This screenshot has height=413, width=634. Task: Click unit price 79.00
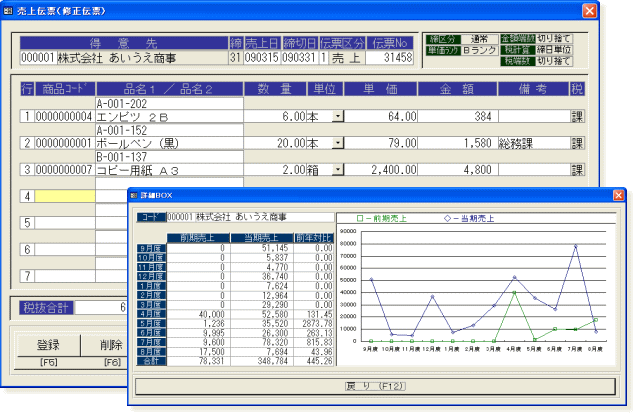tap(381, 143)
